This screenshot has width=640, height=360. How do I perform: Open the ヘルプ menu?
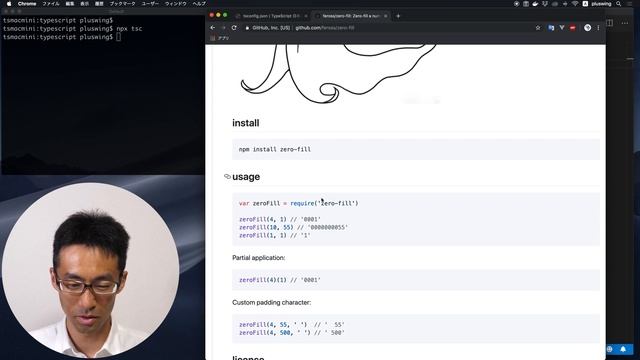199,4
